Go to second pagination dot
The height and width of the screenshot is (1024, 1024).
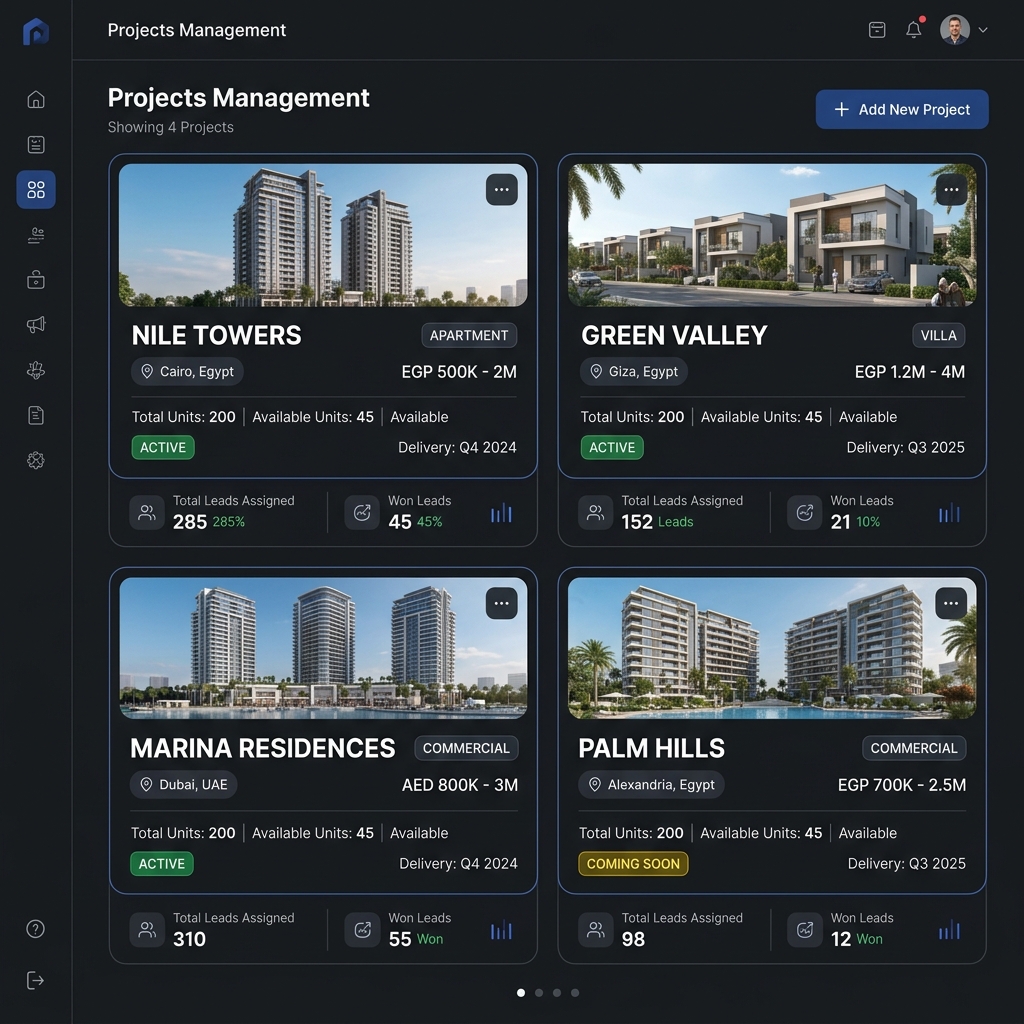539,993
